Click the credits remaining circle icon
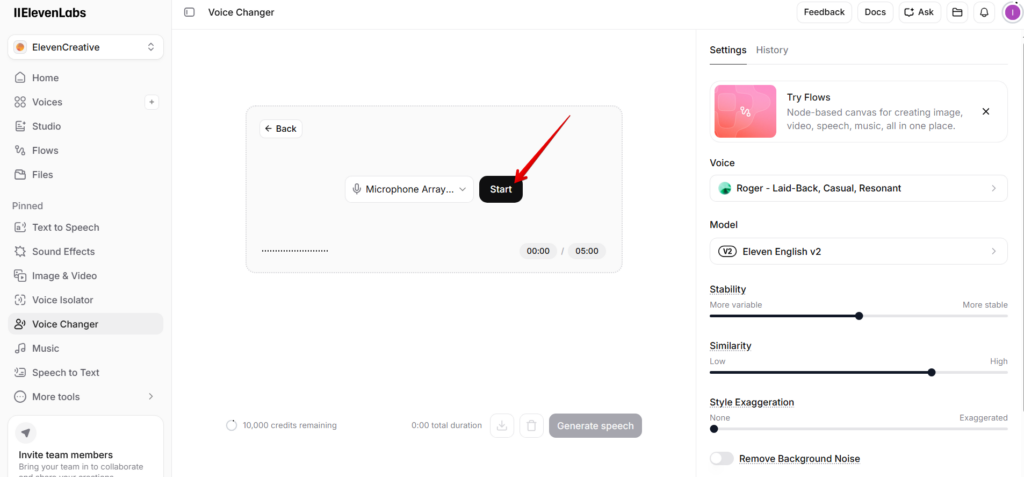This screenshot has width=1024, height=477. pyautogui.click(x=231, y=425)
